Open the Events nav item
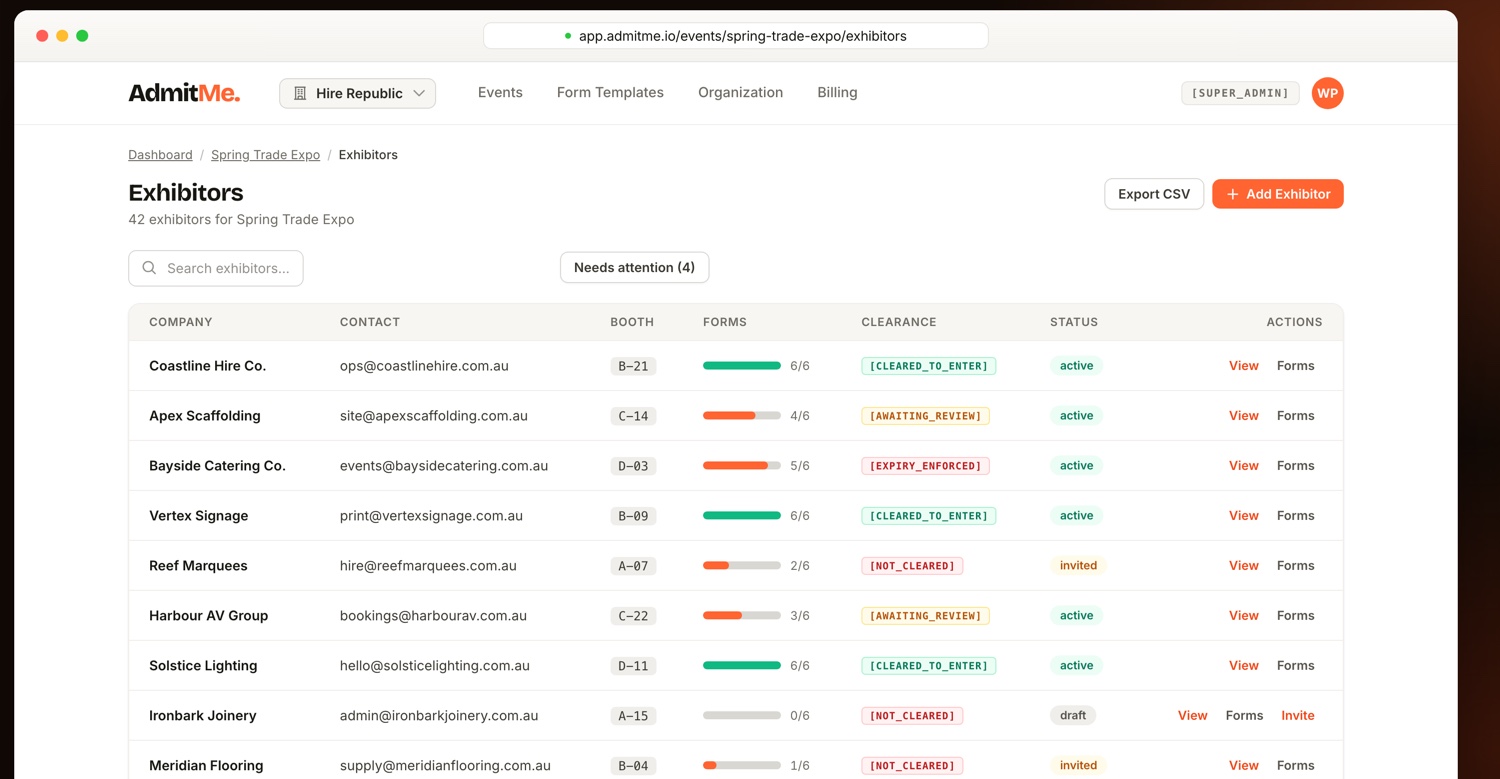This screenshot has height=779, width=1500. coord(500,92)
